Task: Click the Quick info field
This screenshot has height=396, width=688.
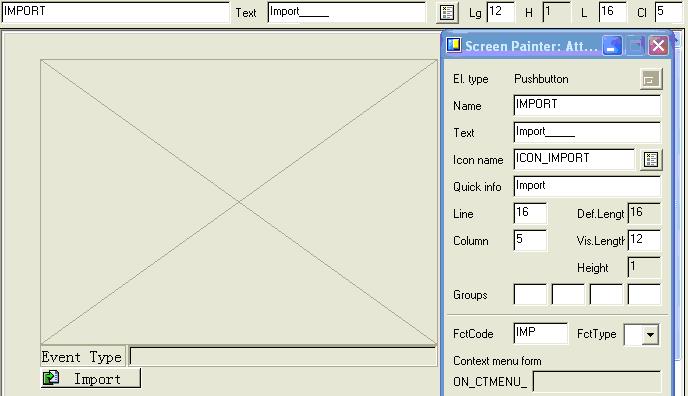Action: pos(587,186)
